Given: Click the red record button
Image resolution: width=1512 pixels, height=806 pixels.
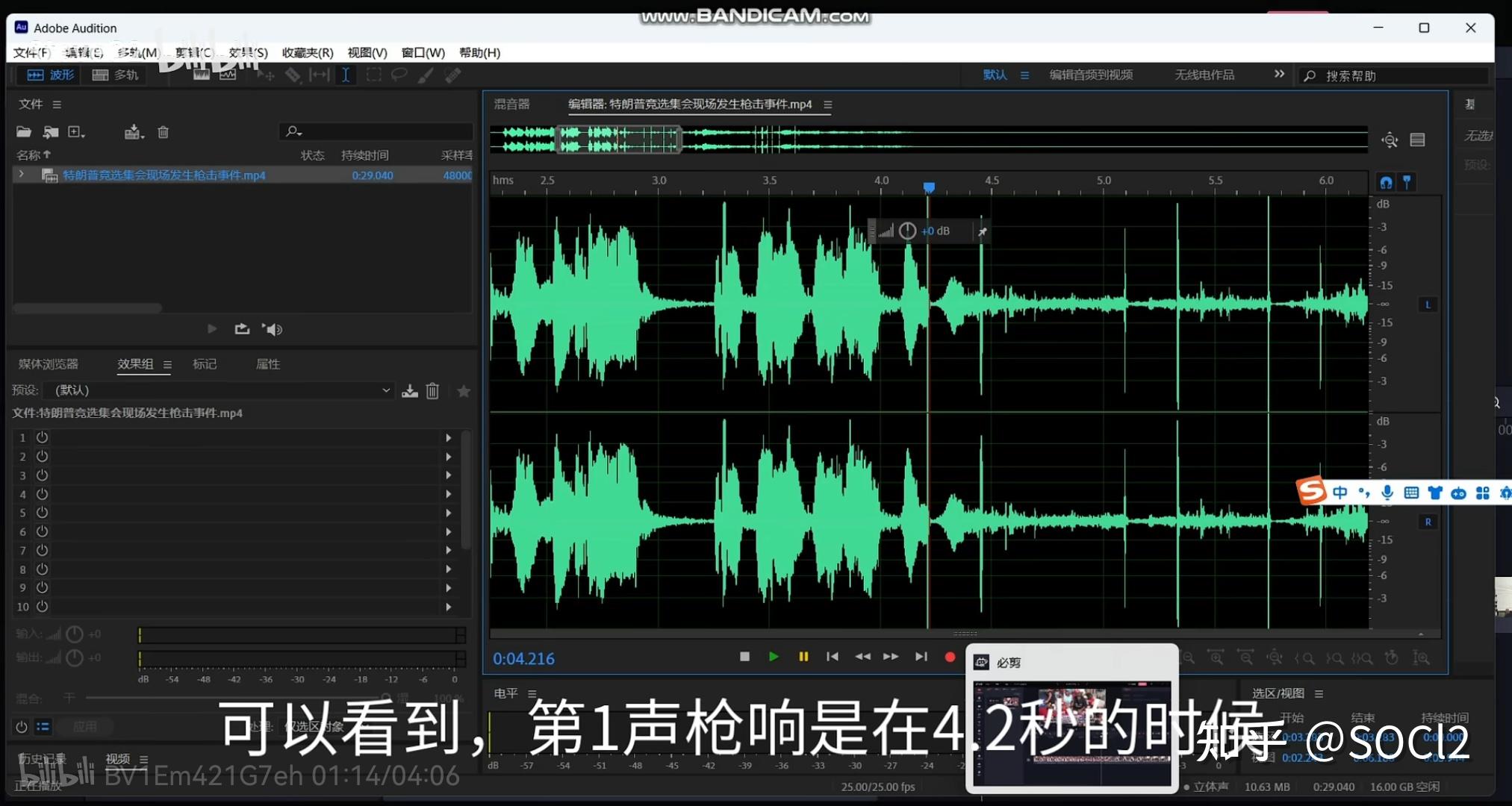Looking at the screenshot, I should 950,657.
